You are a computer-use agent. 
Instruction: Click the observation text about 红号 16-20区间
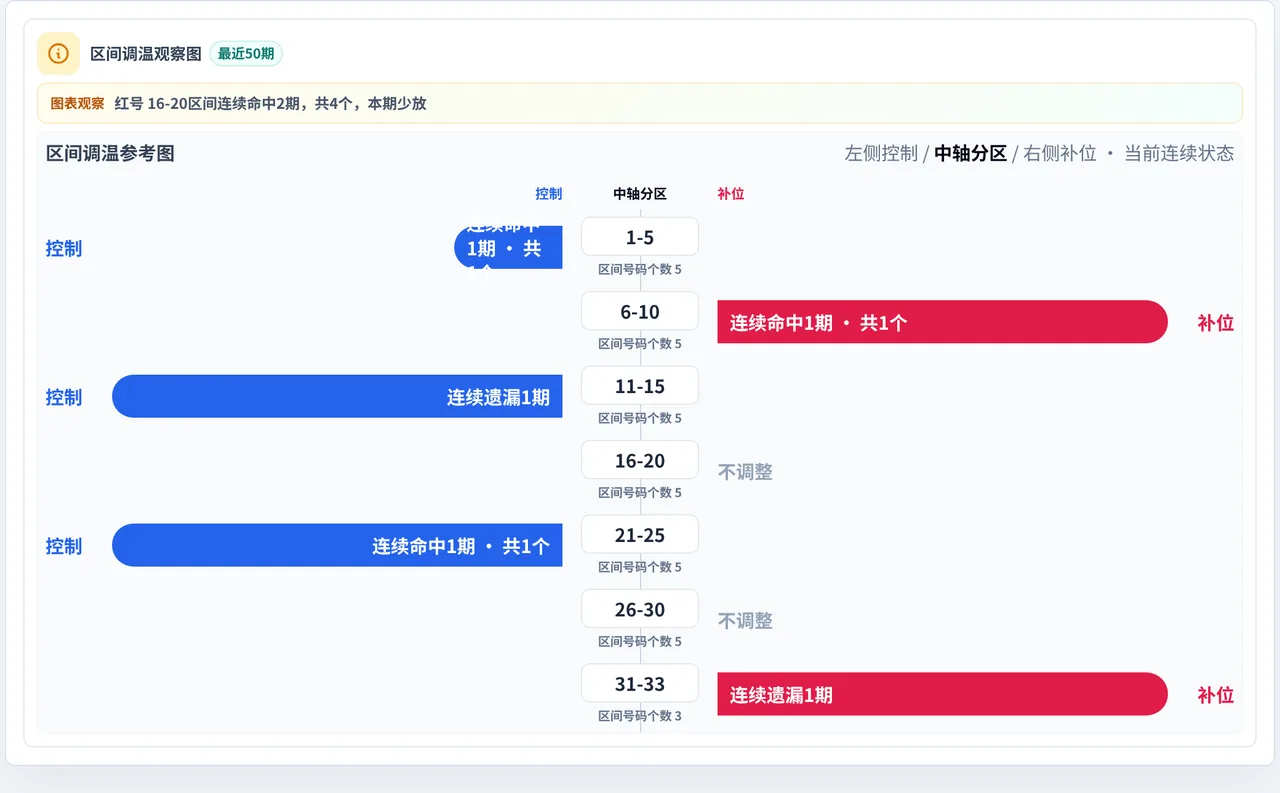pyautogui.click(x=270, y=103)
